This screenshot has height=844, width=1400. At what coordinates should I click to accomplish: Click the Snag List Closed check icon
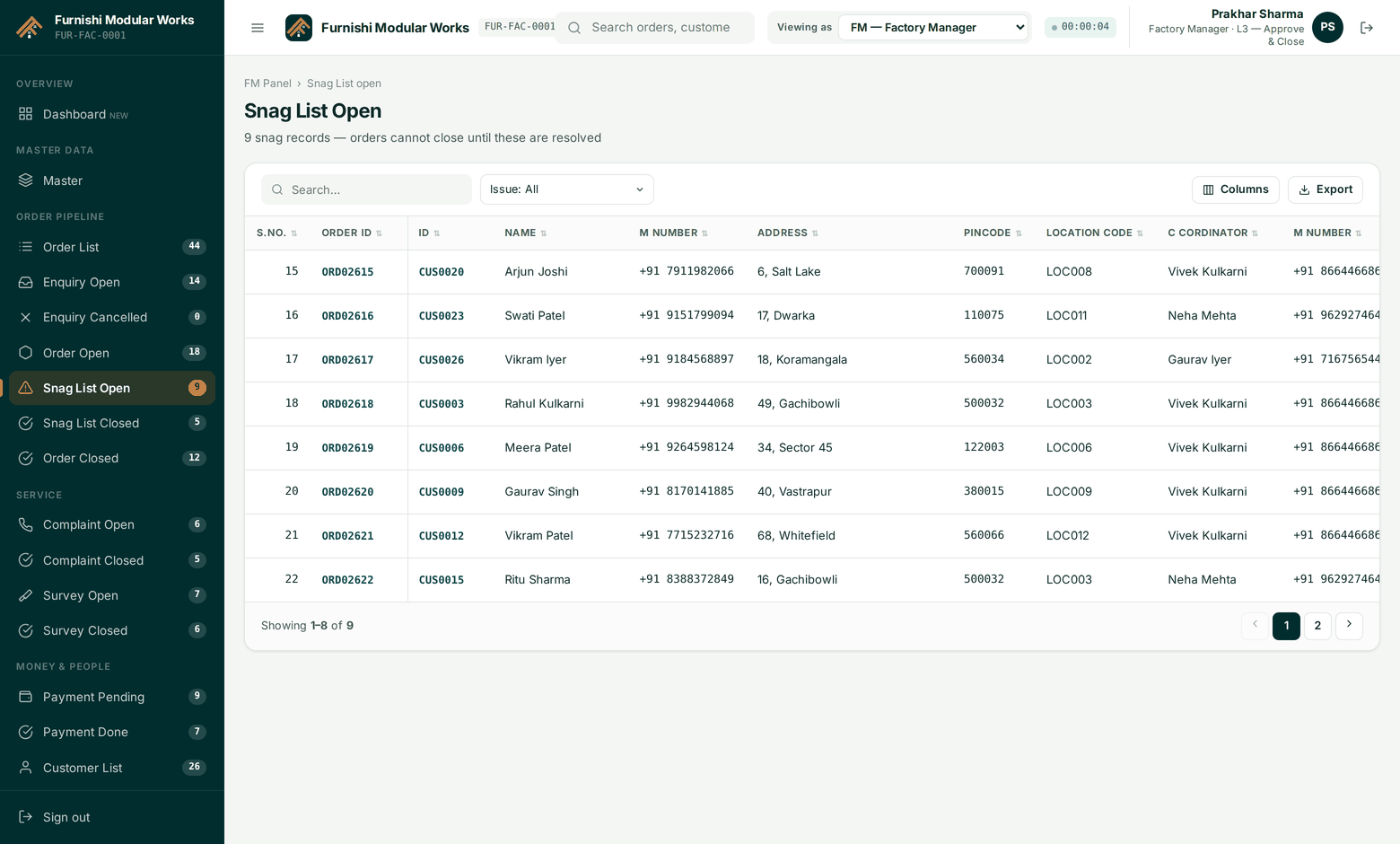tap(26, 423)
